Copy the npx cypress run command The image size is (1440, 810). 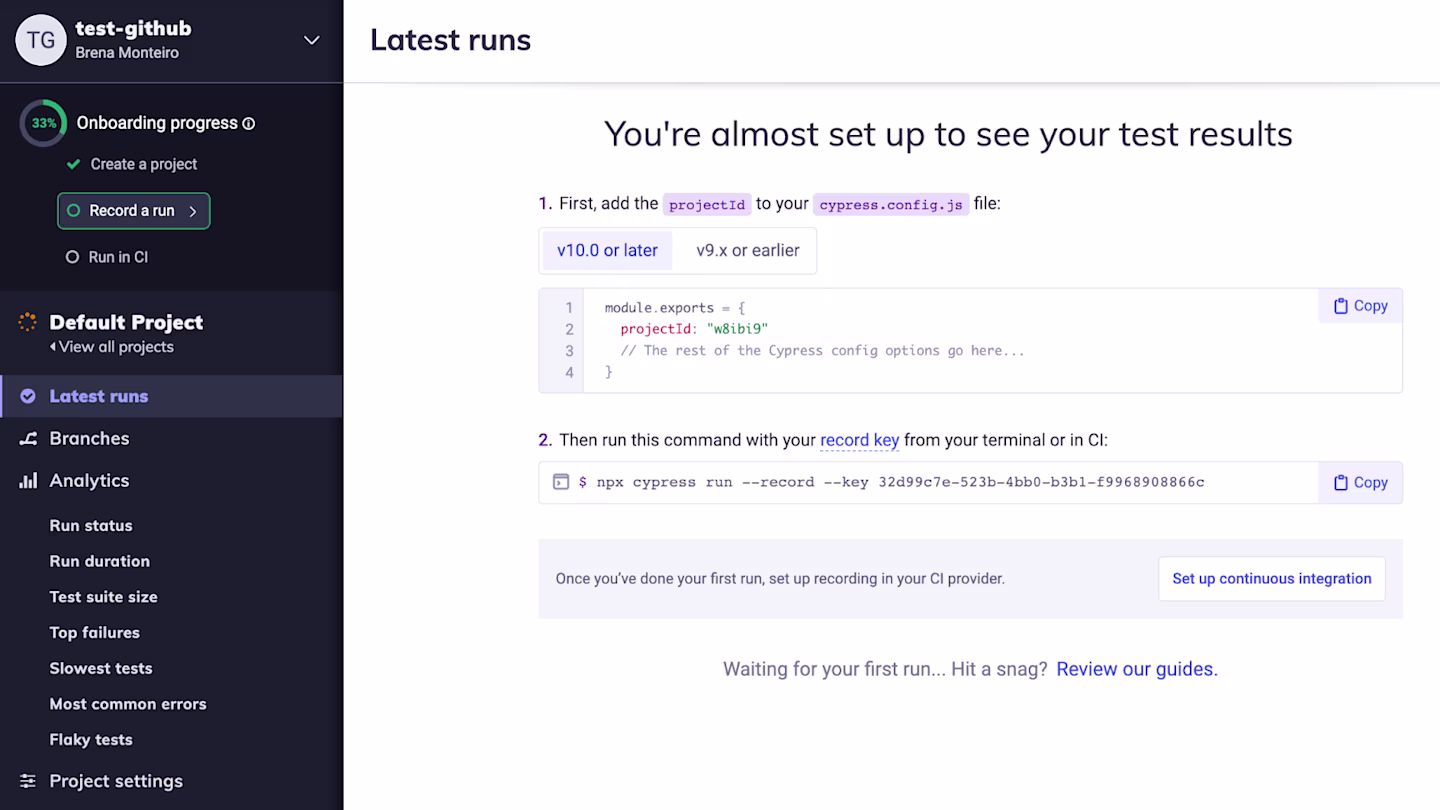(1360, 482)
